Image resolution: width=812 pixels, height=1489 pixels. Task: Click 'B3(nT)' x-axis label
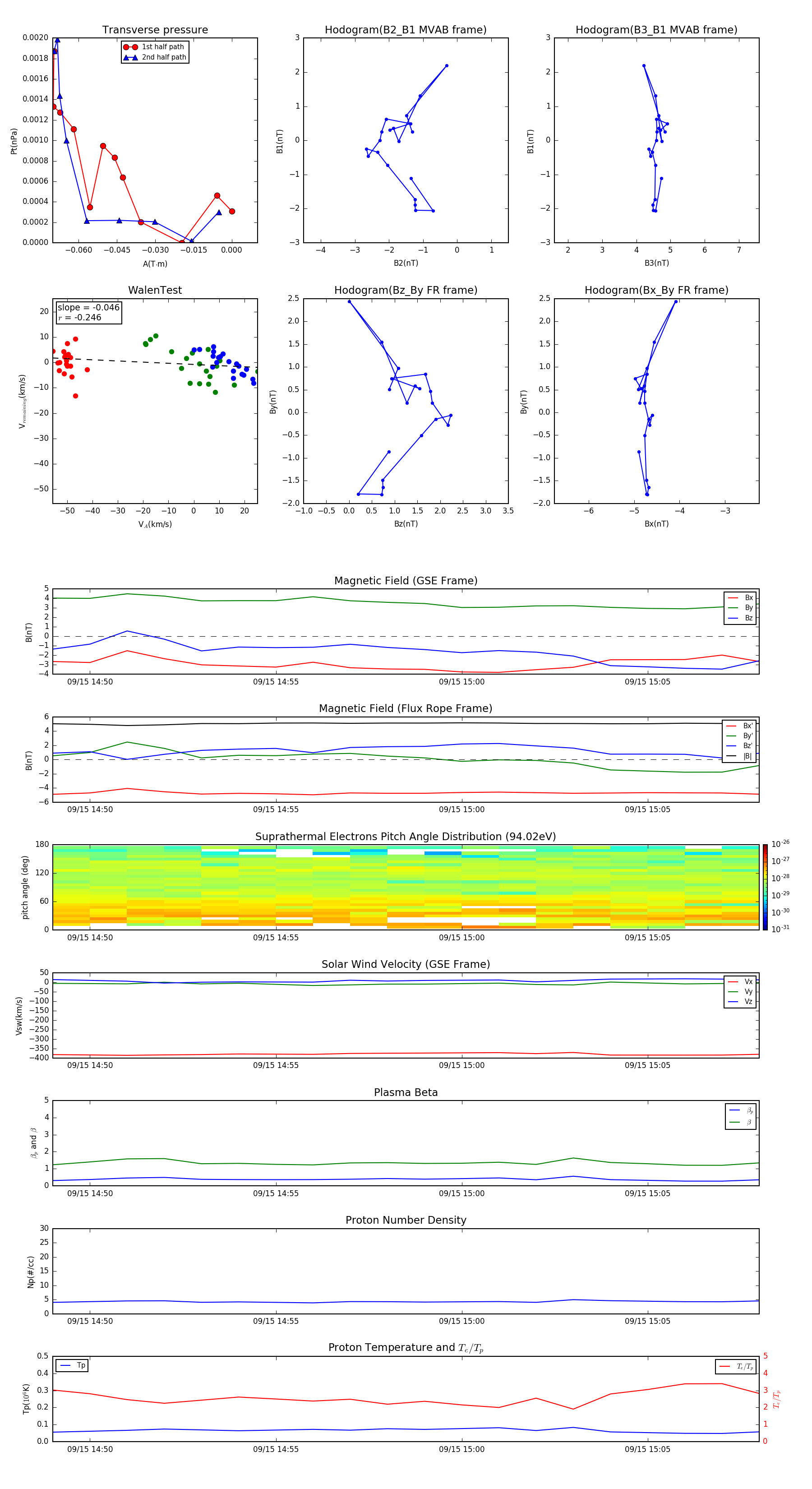[x=656, y=263]
